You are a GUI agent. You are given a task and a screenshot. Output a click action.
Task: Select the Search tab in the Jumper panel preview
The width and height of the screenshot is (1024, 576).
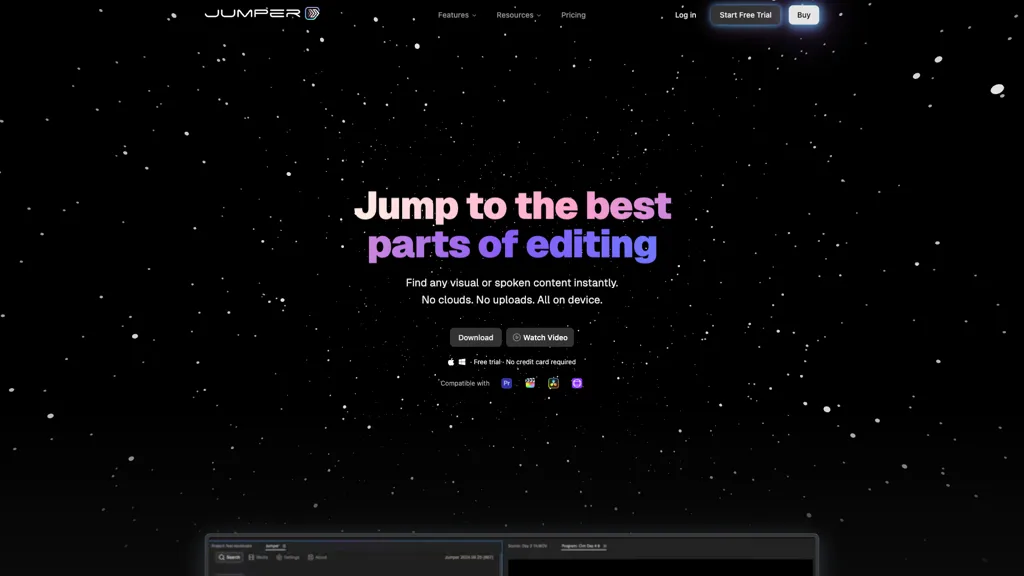tap(229, 557)
